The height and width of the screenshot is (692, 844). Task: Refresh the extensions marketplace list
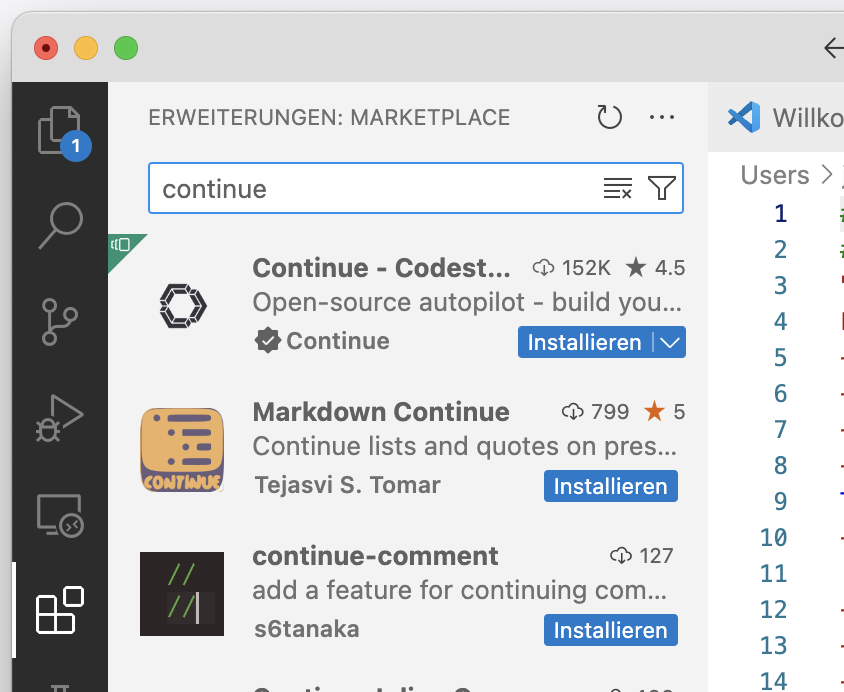click(609, 117)
